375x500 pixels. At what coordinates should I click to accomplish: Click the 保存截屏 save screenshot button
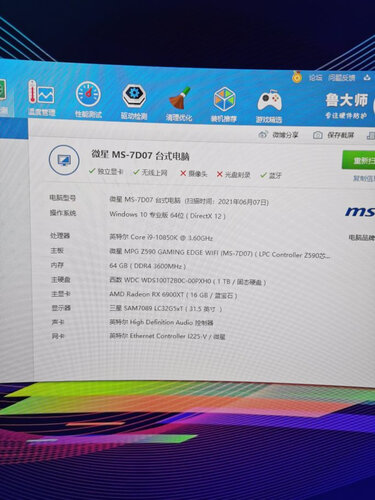coord(333,135)
